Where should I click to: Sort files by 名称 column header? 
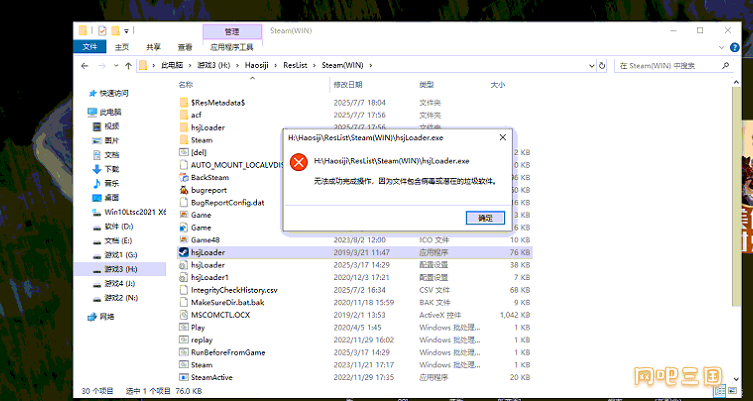click(x=186, y=85)
